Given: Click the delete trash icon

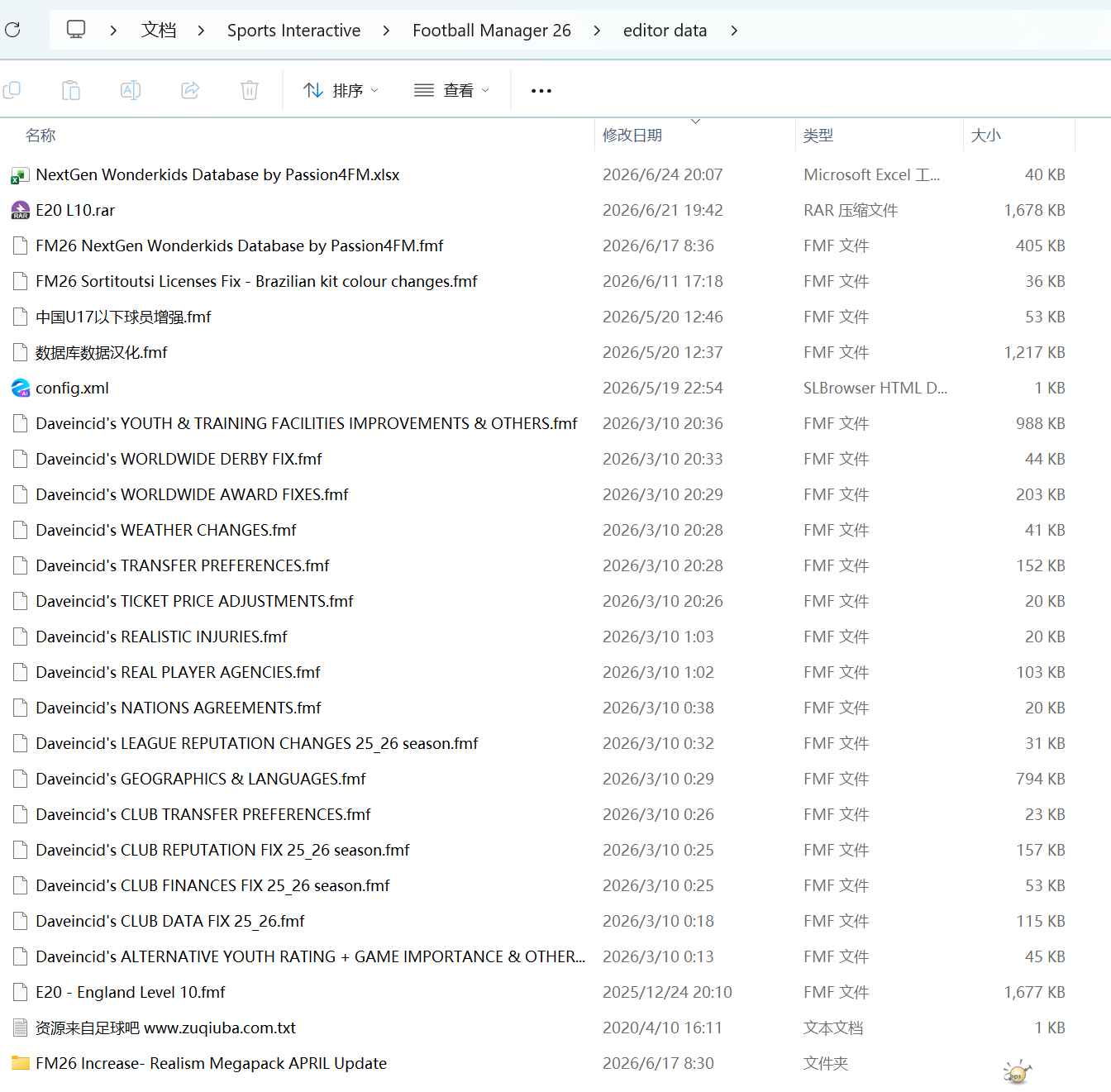Looking at the screenshot, I should pos(250,90).
